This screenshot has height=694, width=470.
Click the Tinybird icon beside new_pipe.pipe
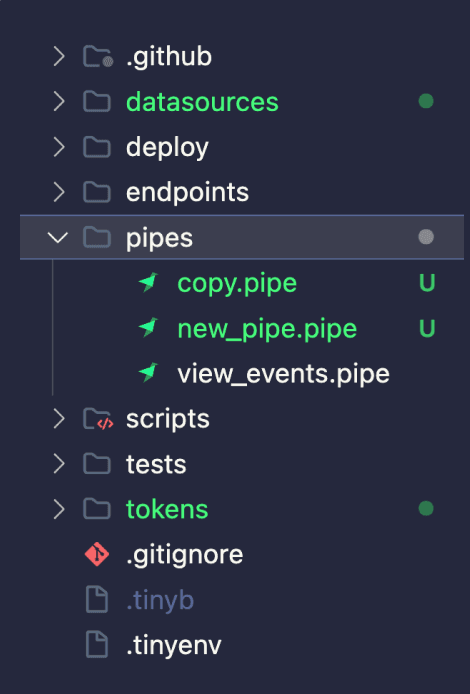[x=148, y=328]
